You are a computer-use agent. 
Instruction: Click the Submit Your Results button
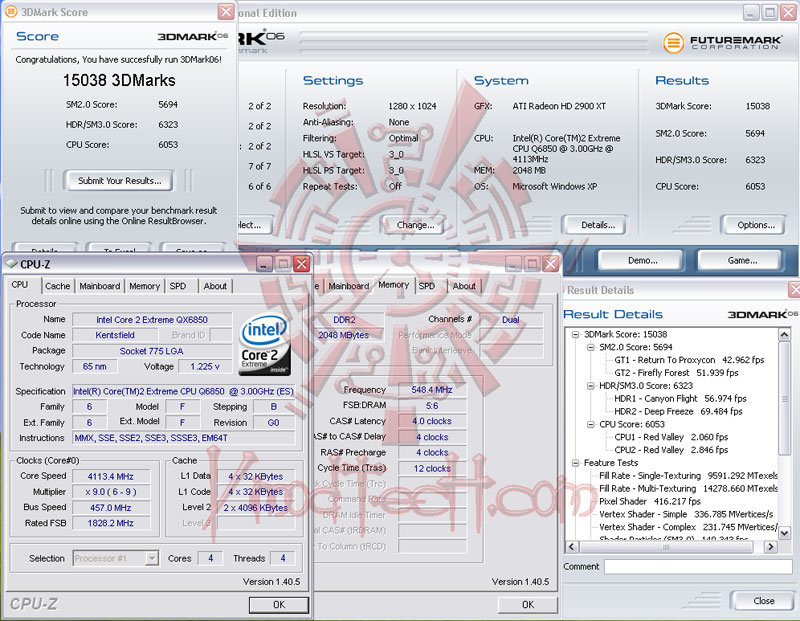pyautogui.click(x=118, y=181)
